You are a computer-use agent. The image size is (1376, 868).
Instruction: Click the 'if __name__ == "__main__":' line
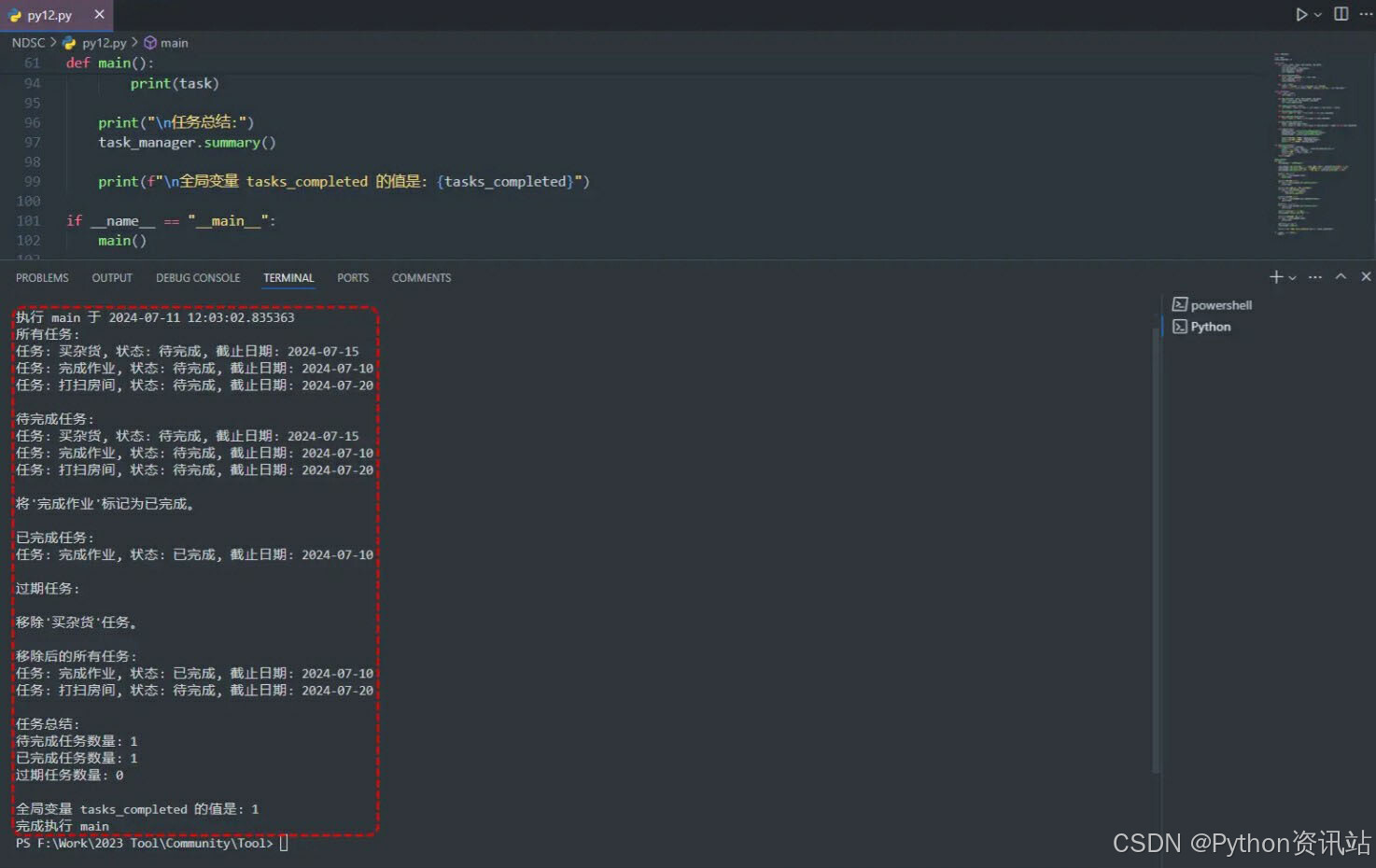(171, 221)
